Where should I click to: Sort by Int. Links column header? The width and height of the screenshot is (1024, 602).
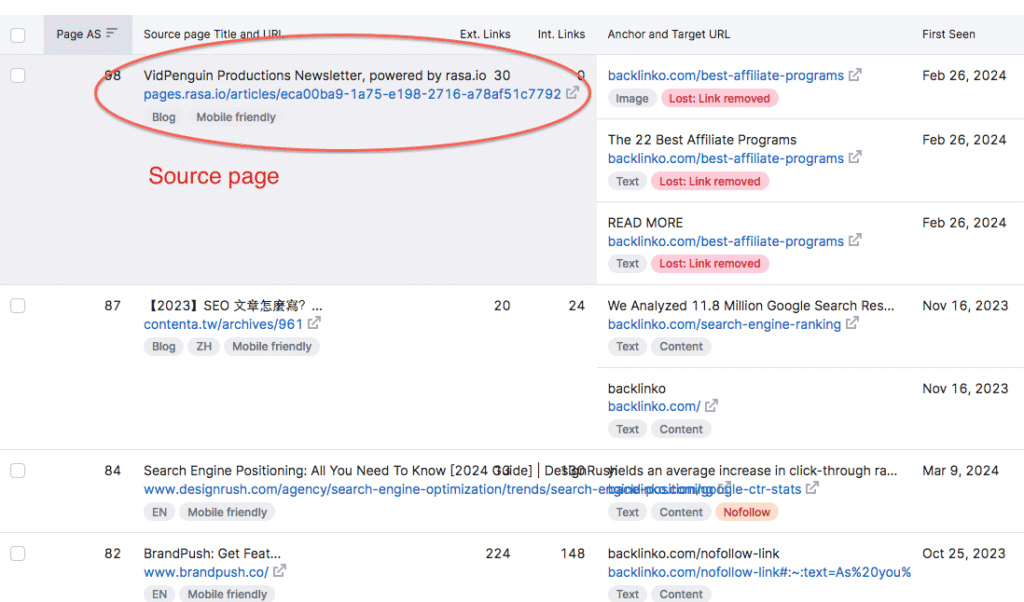coord(561,34)
